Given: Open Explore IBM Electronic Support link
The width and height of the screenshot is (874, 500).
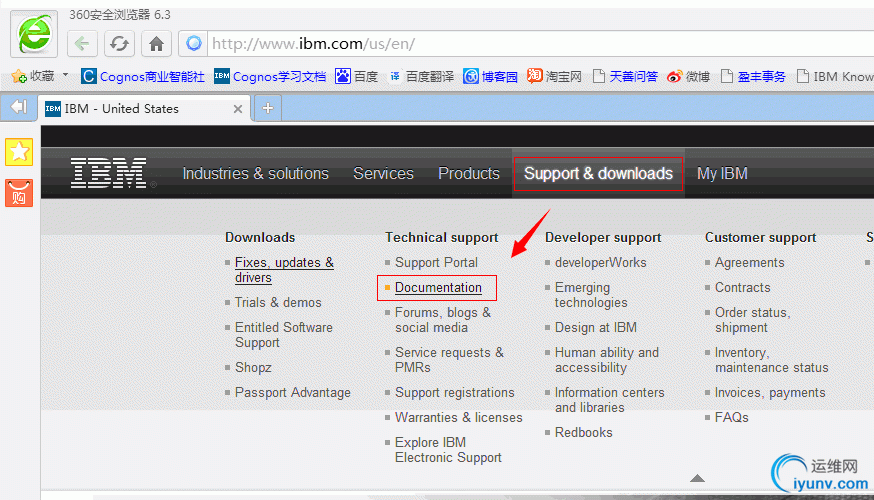Looking at the screenshot, I should click(x=448, y=450).
